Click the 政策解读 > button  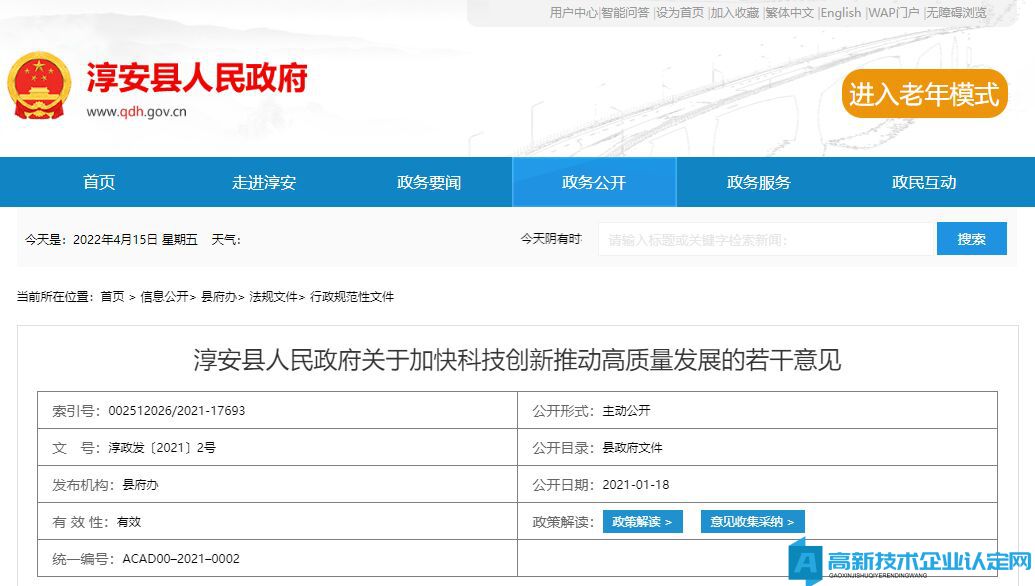[642, 521]
